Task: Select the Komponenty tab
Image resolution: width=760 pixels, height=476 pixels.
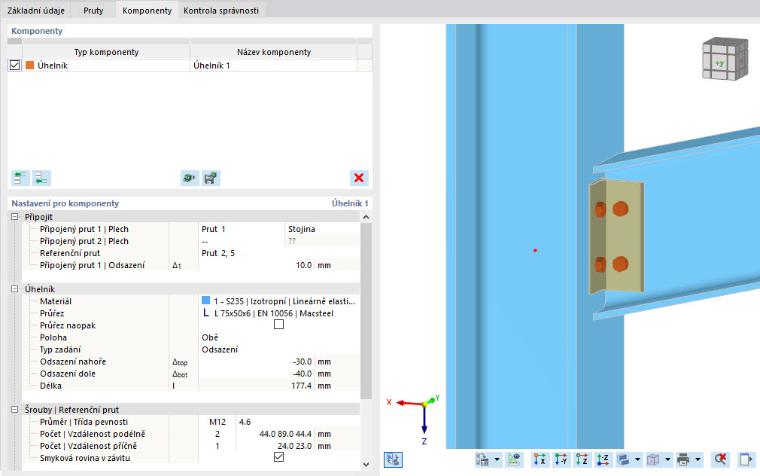Action: tap(147, 10)
